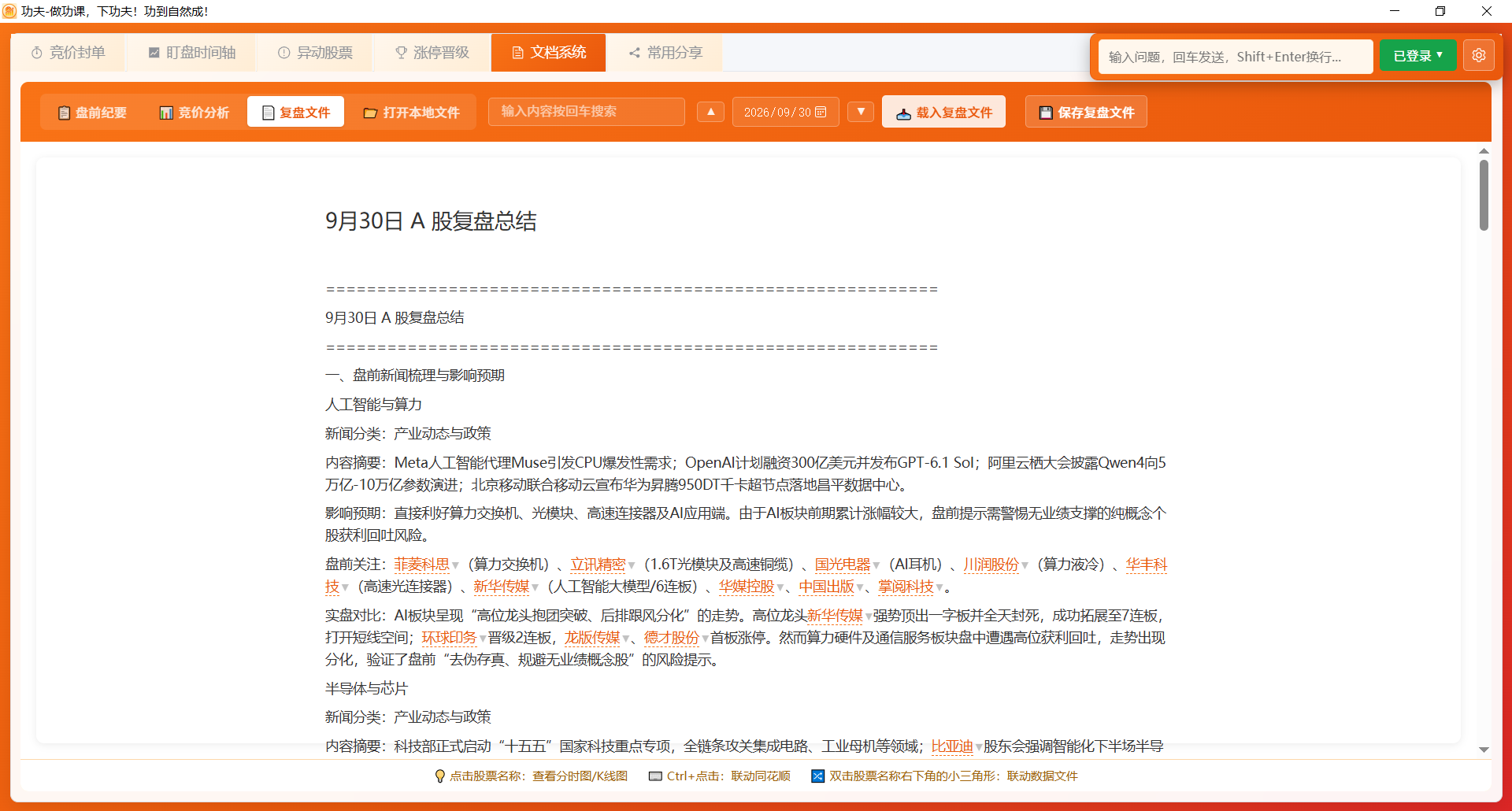Open stock link 国光电器
Viewport: 1512px width, 811px height.
click(843, 565)
